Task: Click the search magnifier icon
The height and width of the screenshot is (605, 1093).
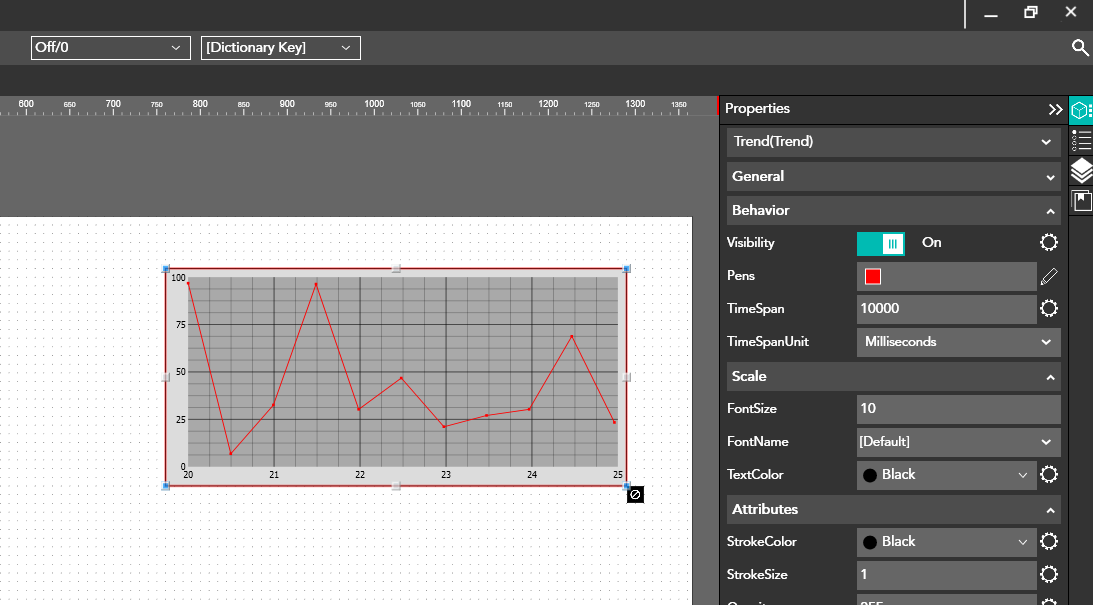Action: pyautogui.click(x=1079, y=48)
